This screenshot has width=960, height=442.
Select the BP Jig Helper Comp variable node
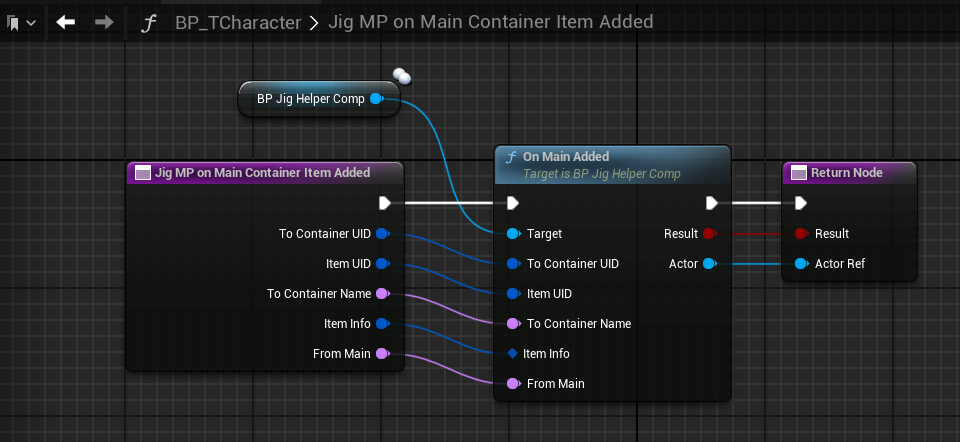point(318,99)
